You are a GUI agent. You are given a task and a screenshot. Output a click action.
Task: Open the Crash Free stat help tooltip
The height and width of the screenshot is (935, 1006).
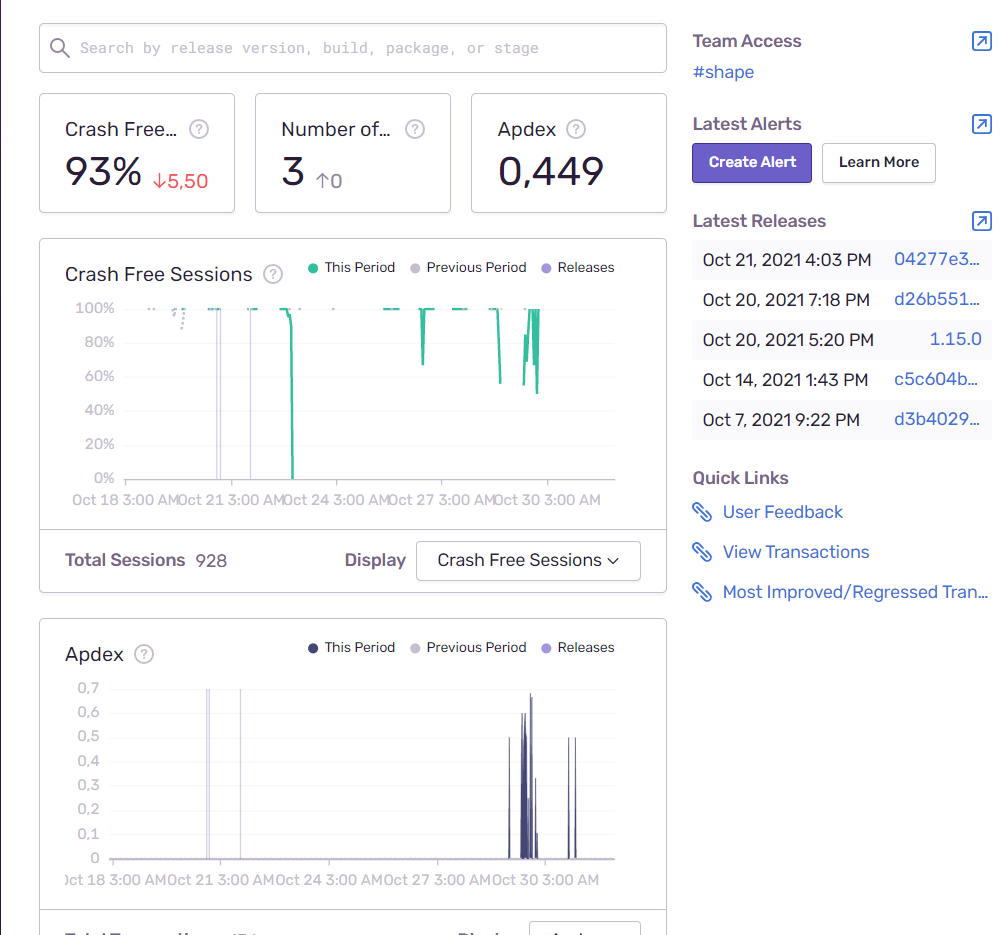coord(199,129)
